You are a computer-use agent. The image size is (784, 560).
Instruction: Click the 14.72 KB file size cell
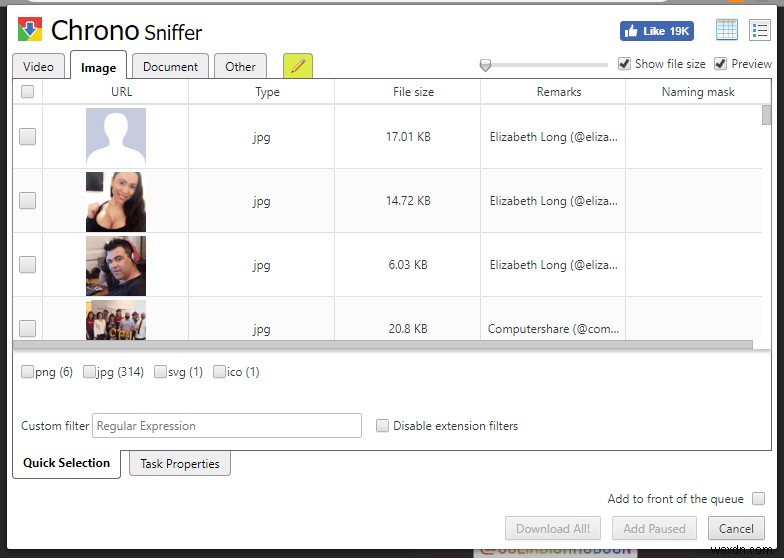click(x=408, y=200)
